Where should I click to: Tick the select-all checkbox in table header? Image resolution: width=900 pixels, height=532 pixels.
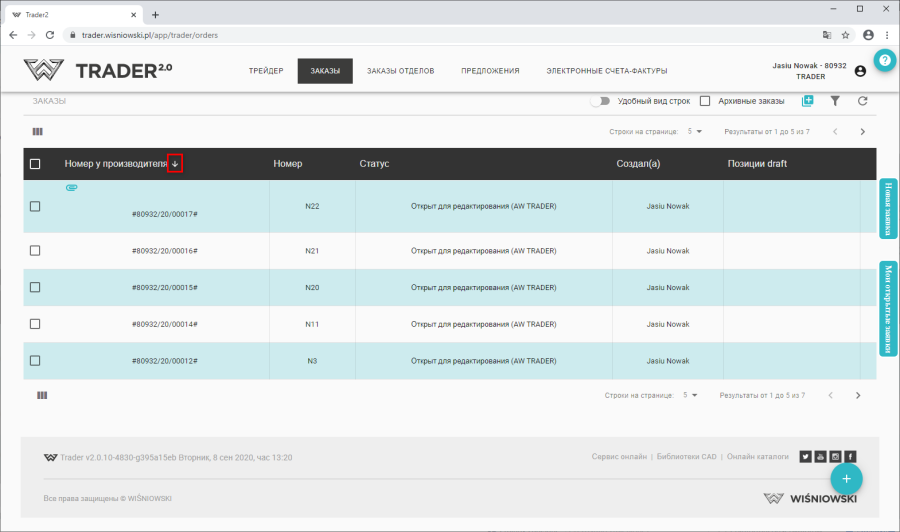[x=35, y=164]
